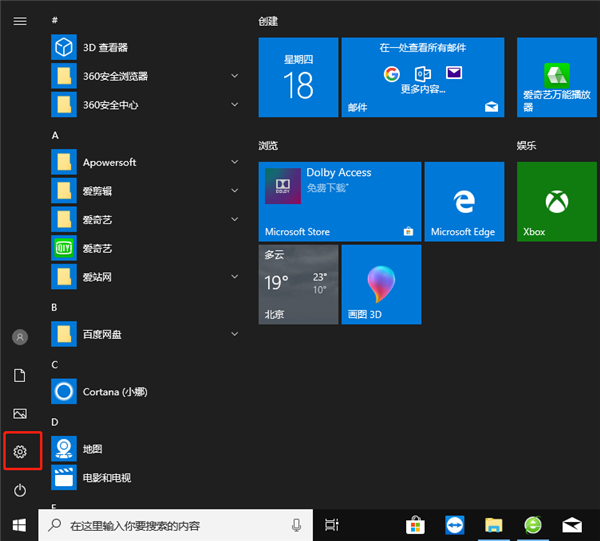Click the letter B section header
This screenshot has height=541, width=600.
click(54, 308)
